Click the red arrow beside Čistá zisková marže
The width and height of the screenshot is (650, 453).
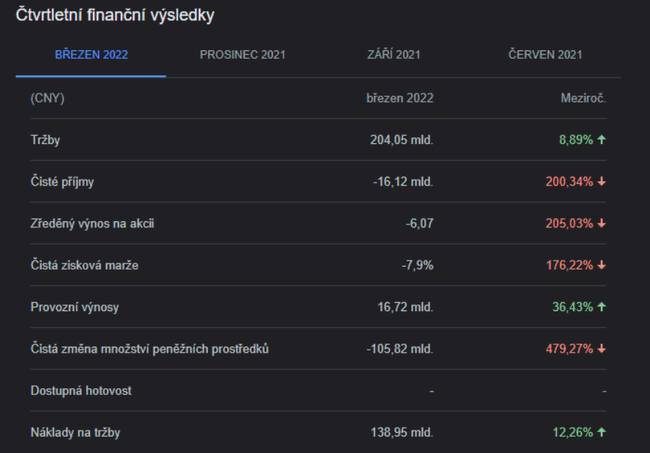(x=602, y=266)
